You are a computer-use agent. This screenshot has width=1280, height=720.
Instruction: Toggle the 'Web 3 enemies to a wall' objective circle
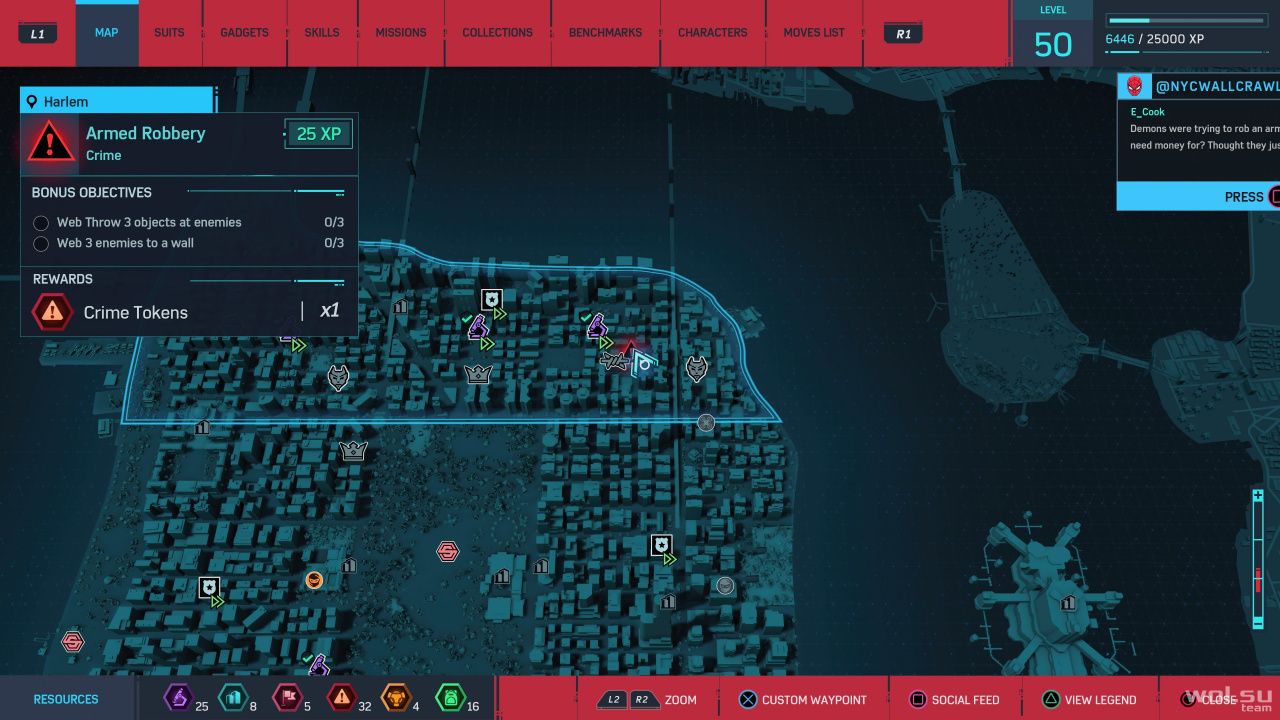pyautogui.click(x=41, y=243)
